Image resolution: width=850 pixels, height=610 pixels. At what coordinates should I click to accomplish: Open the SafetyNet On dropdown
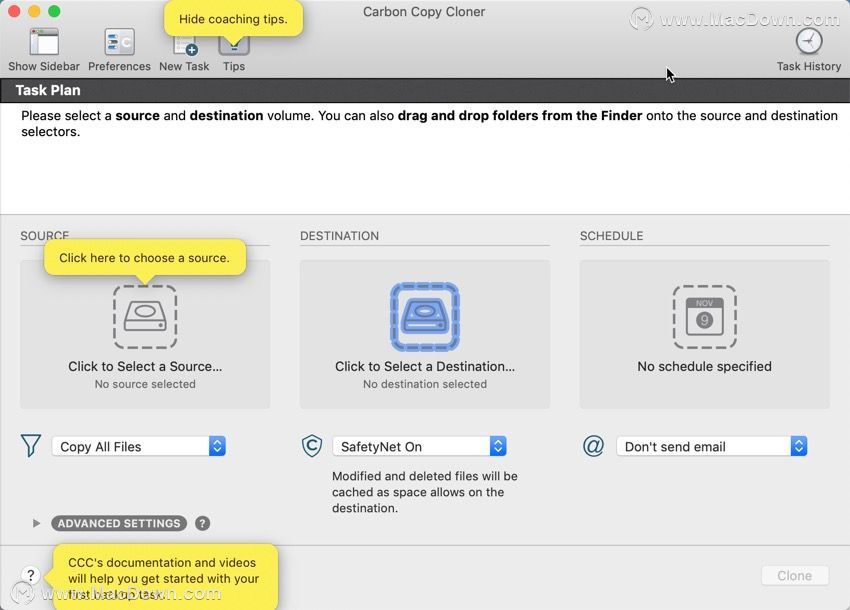(420, 446)
